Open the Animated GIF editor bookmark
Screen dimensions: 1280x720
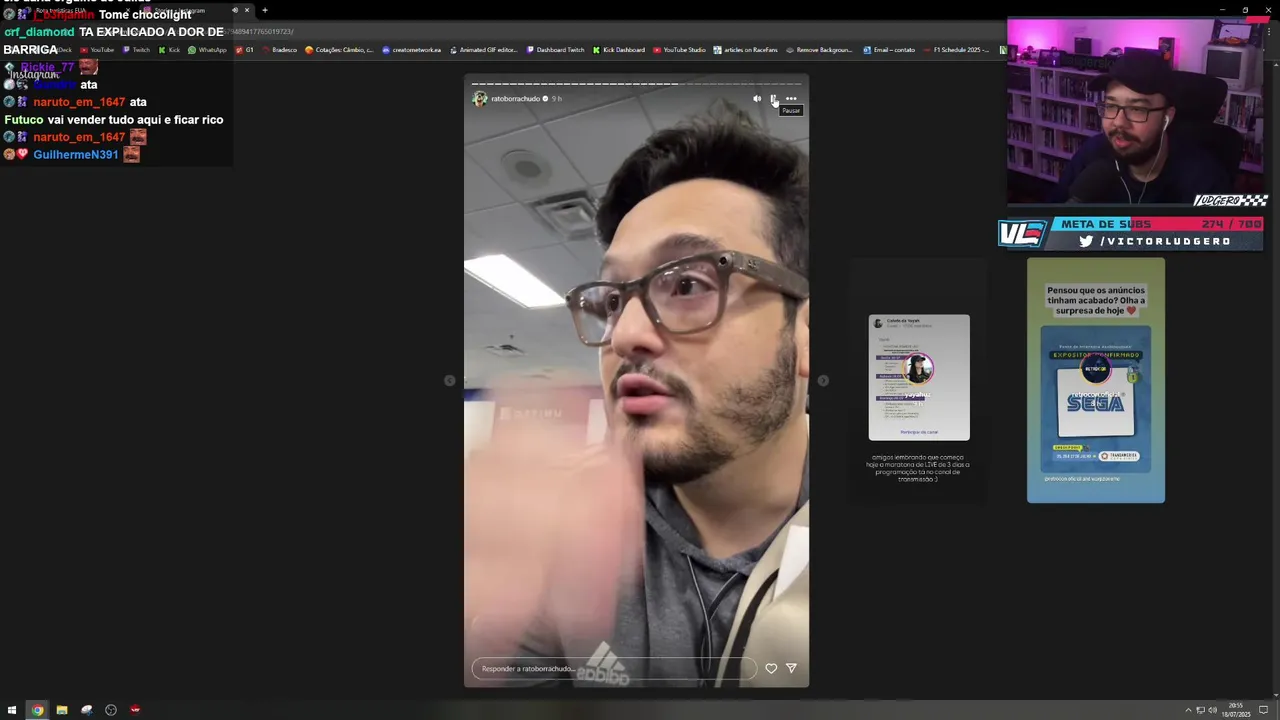[484, 50]
